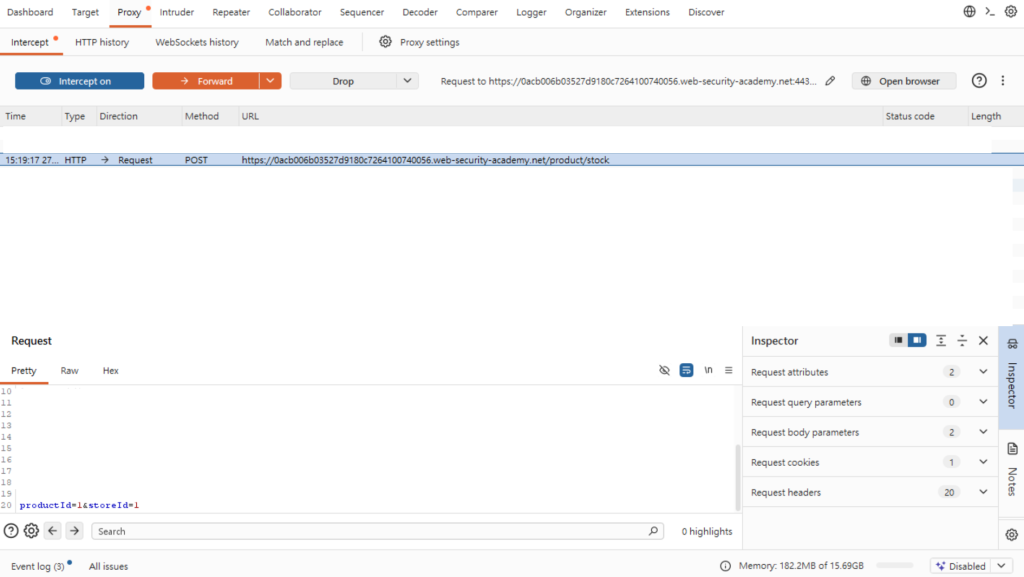1024x577 pixels.
Task: Toggle line wrap icon in request editor
Action: pos(686,370)
